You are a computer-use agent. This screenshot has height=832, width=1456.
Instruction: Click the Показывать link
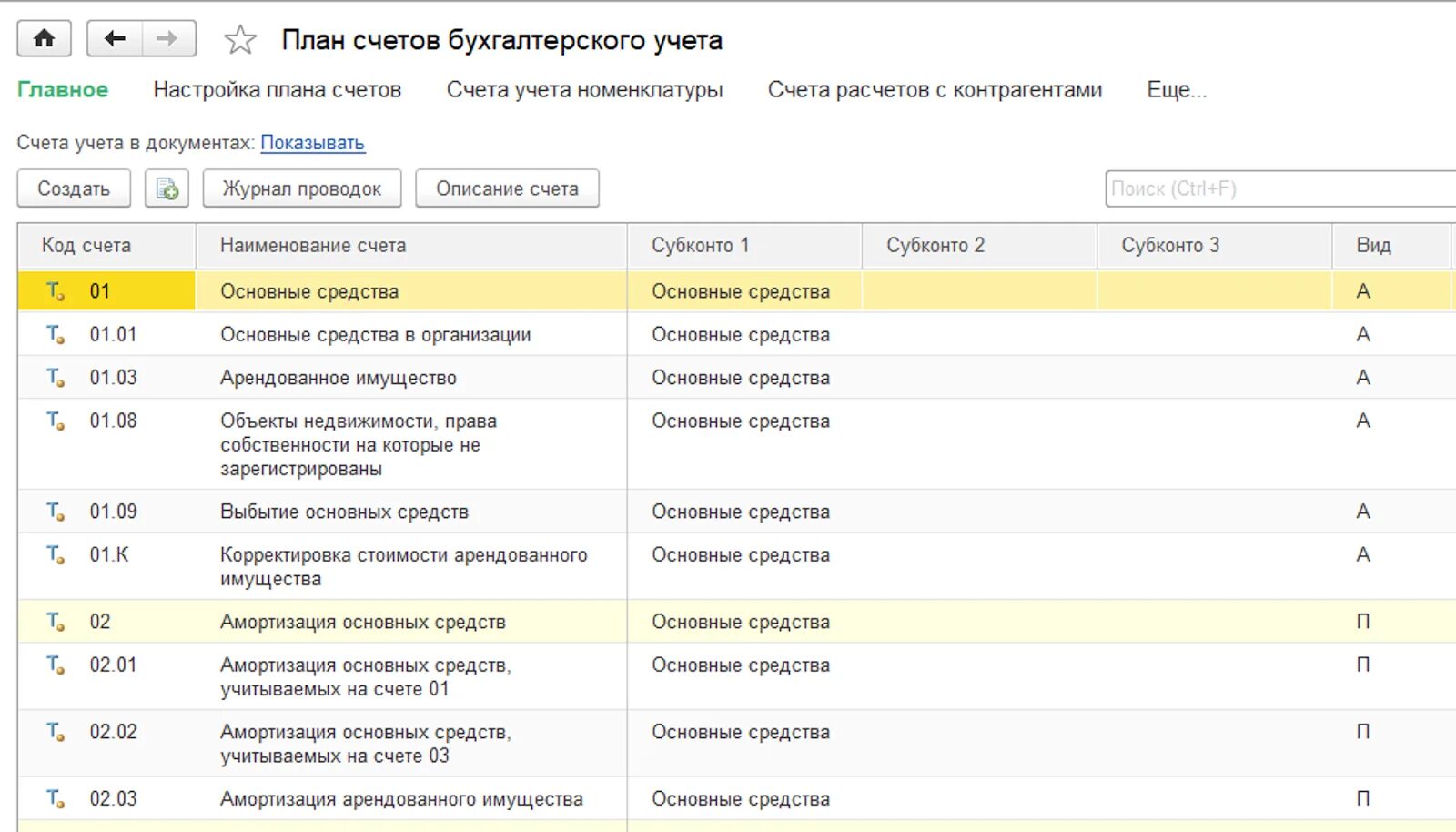coord(312,143)
